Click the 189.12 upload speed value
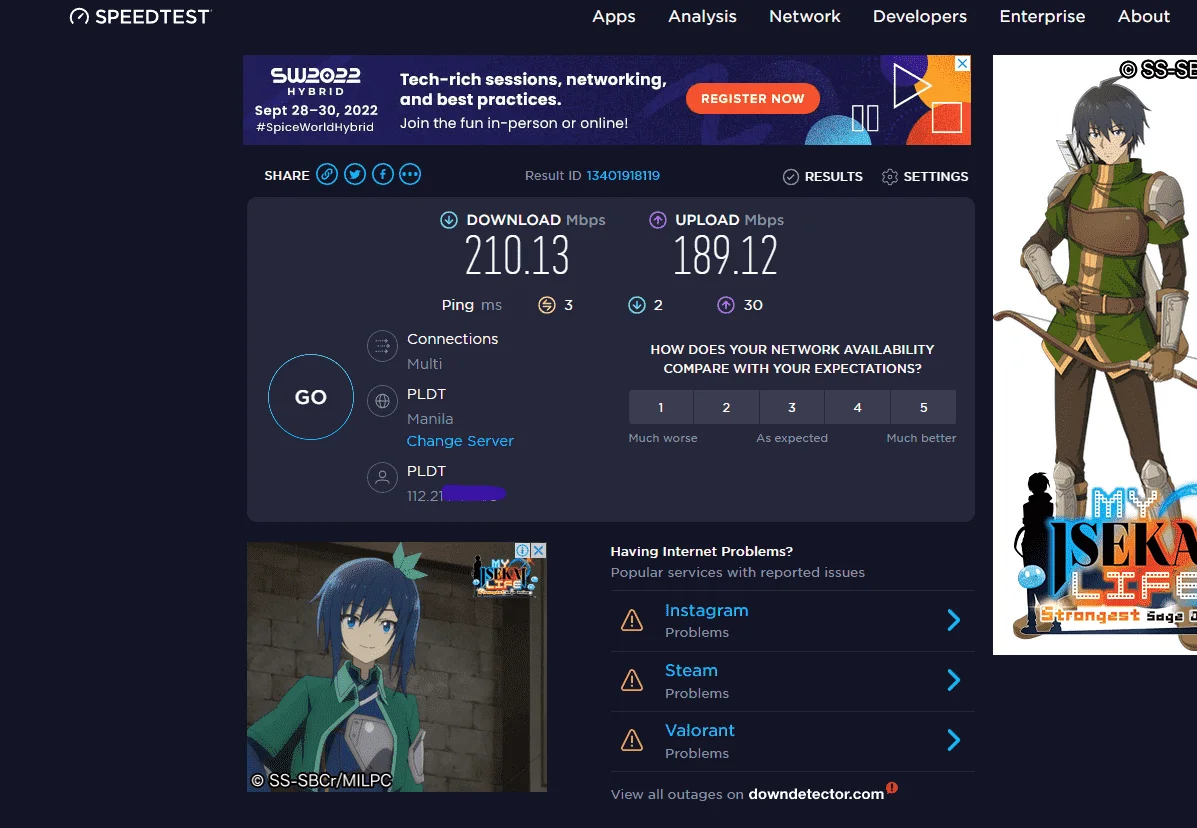Image resolution: width=1197 pixels, height=828 pixels. point(725,256)
